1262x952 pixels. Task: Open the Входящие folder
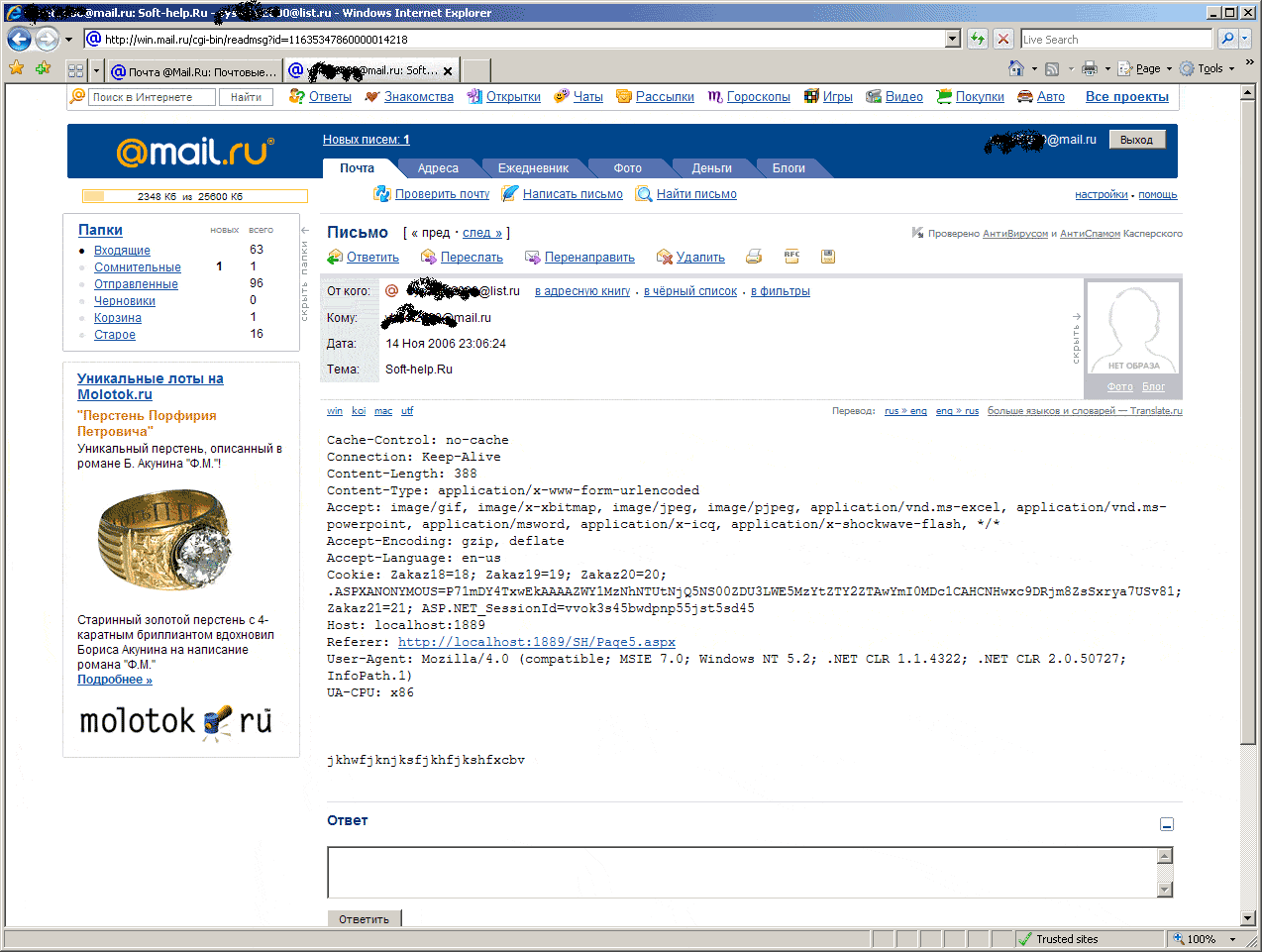click(122, 251)
